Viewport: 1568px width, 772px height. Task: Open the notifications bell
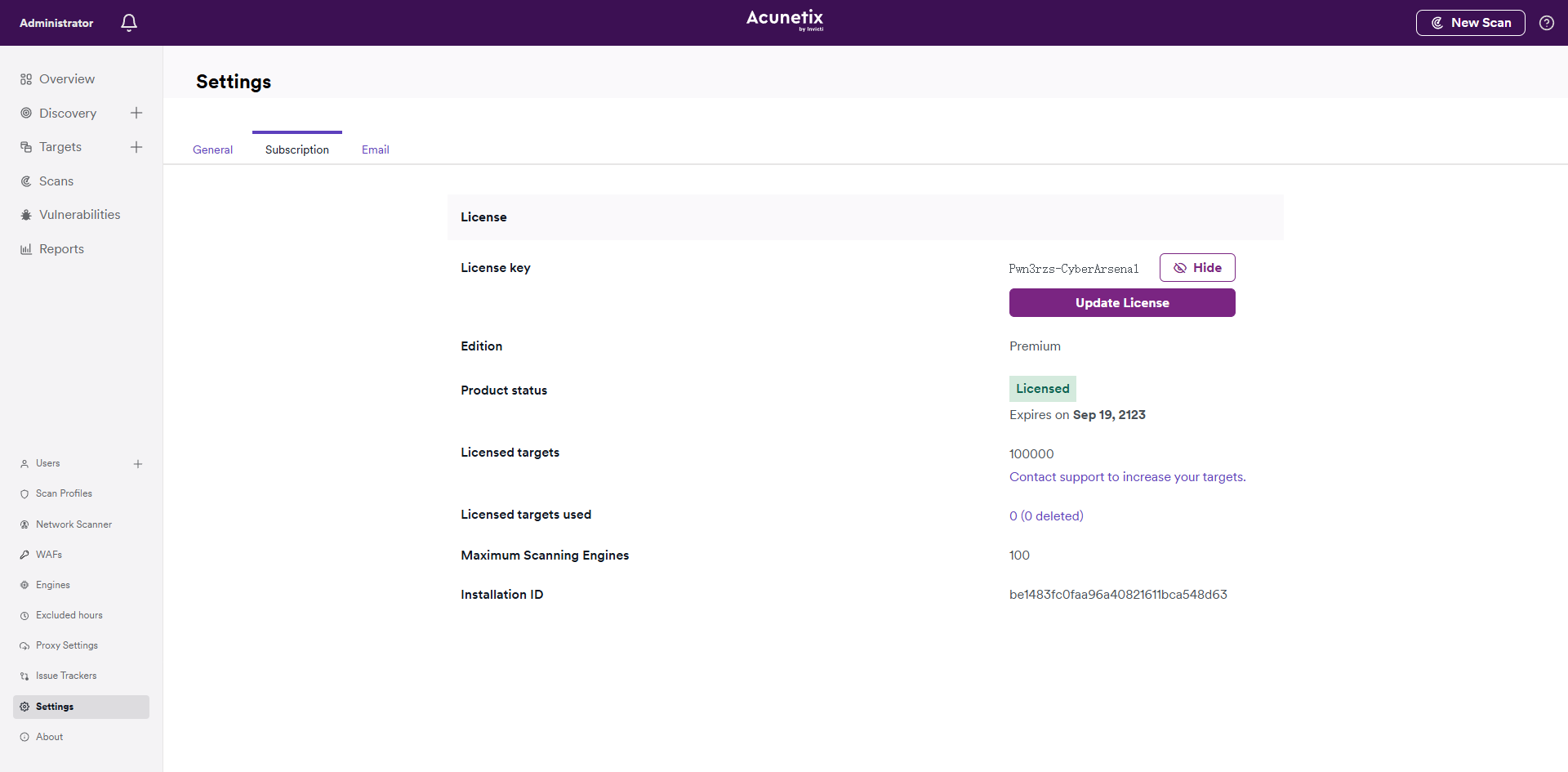tap(129, 23)
